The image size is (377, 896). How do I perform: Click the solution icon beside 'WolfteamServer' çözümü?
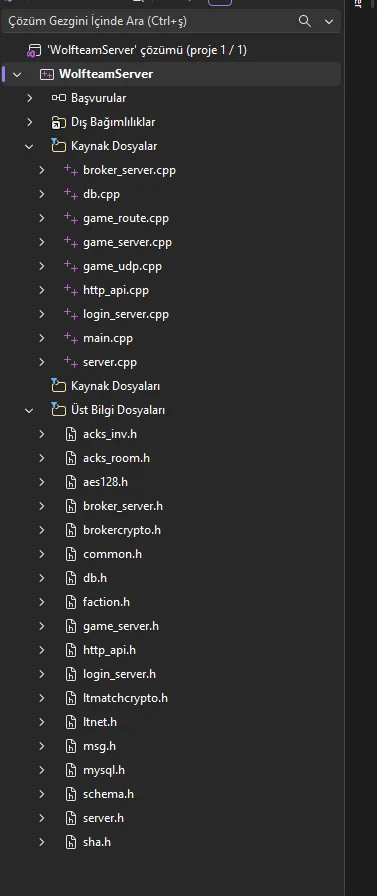point(34,50)
